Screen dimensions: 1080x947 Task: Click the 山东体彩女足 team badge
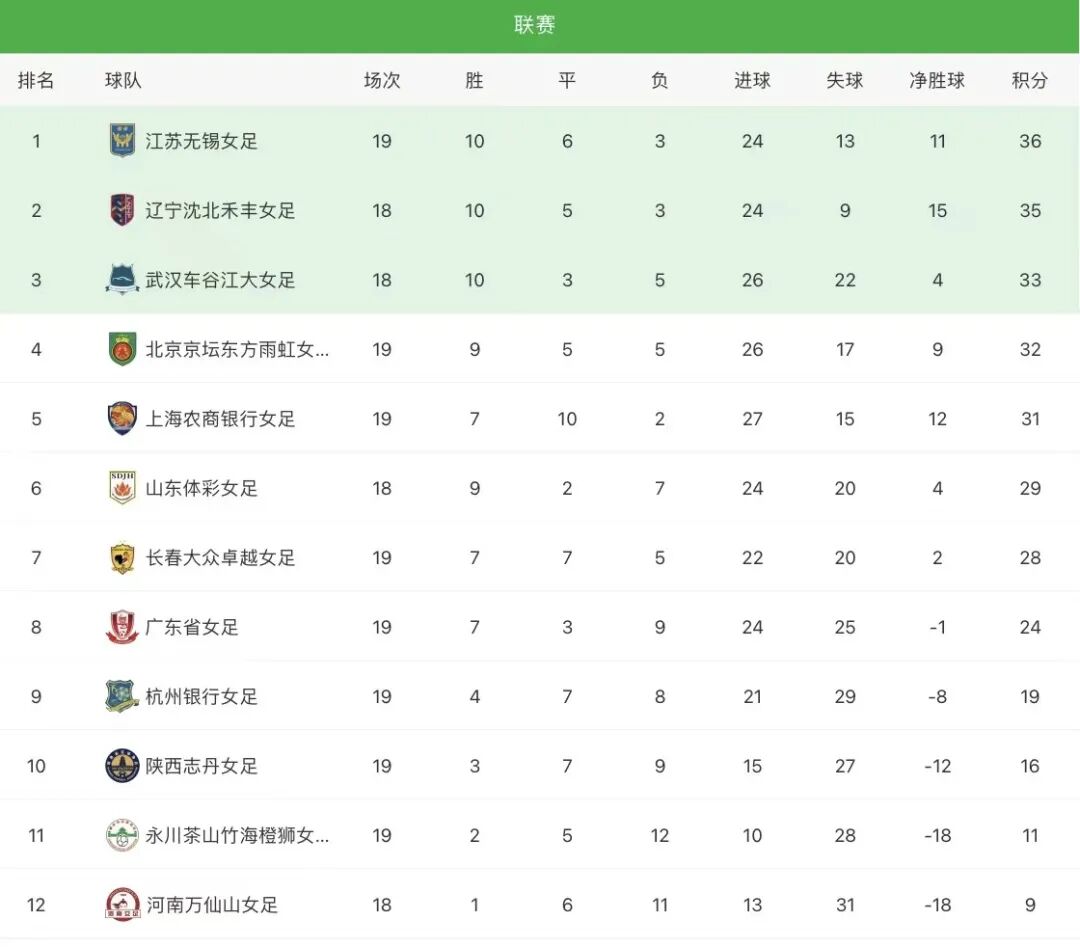point(123,488)
